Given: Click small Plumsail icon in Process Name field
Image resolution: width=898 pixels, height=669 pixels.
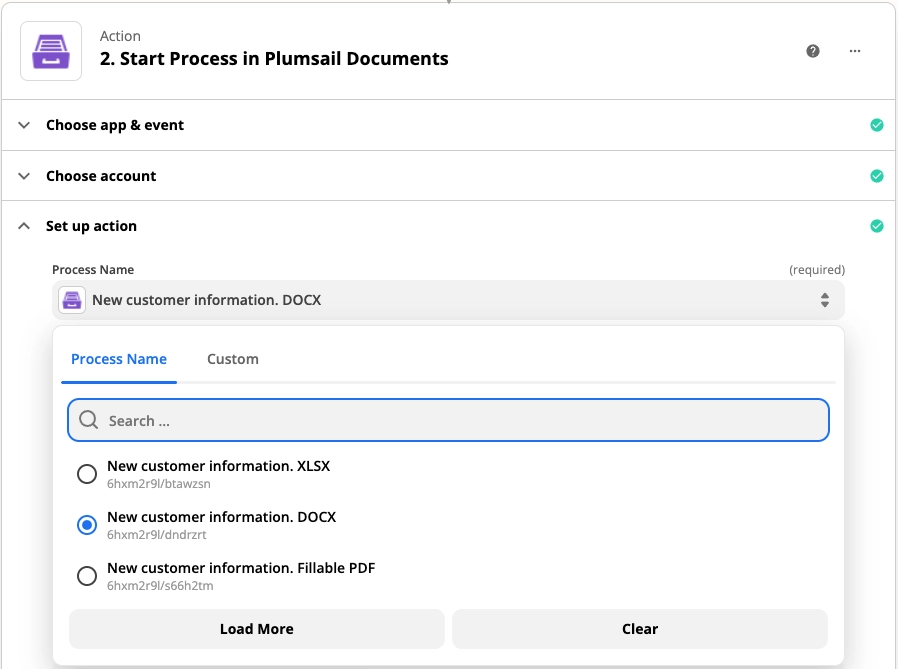Looking at the screenshot, I should click(x=72, y=300).
